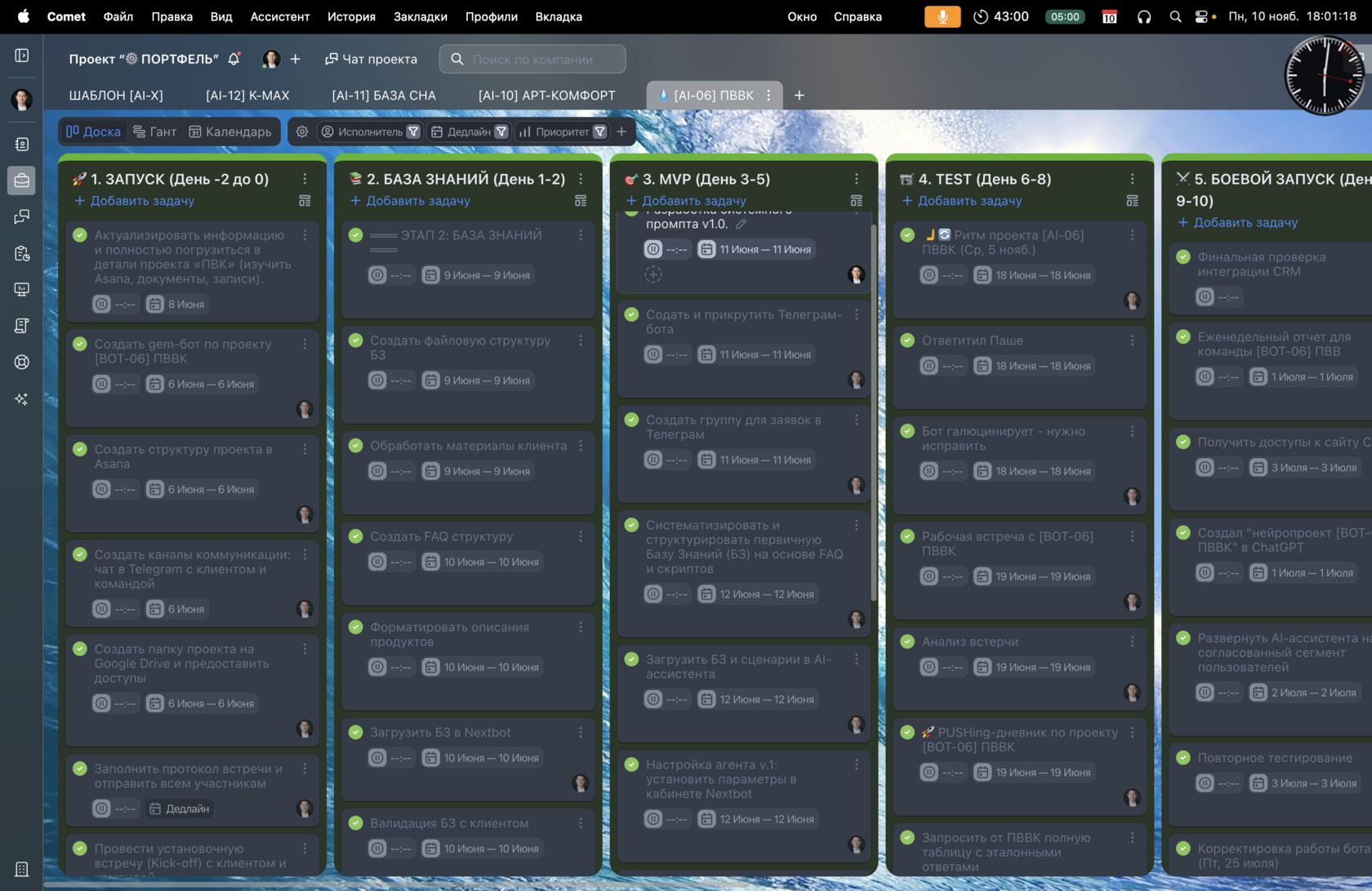Toggle completion of 'Обработать материалы клиента'

(356, 446)
